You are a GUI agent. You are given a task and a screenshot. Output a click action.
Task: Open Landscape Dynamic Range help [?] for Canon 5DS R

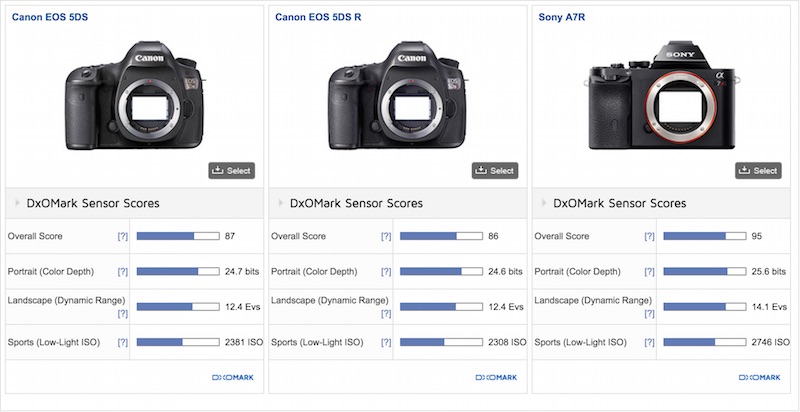pos(386,314)
